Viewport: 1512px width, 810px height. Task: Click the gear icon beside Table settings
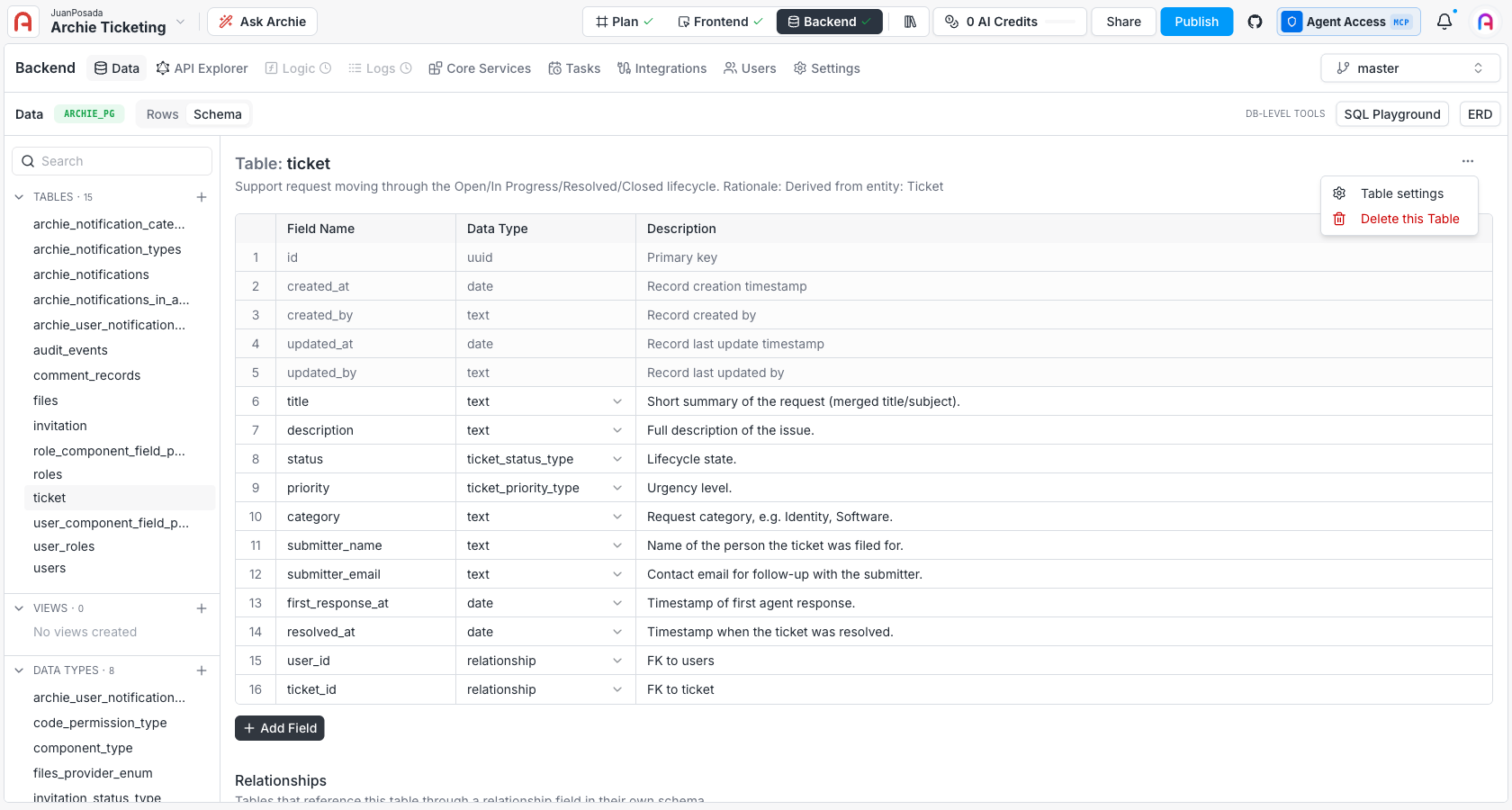[1339, 193]
